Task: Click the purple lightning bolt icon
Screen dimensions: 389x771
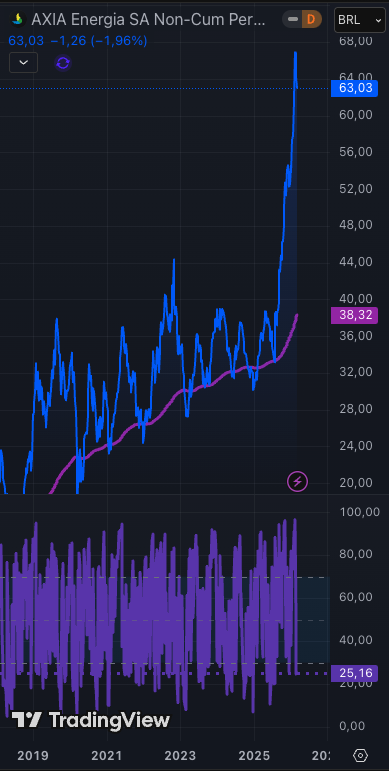Action: pyautogui.click(x=298, y=481)
